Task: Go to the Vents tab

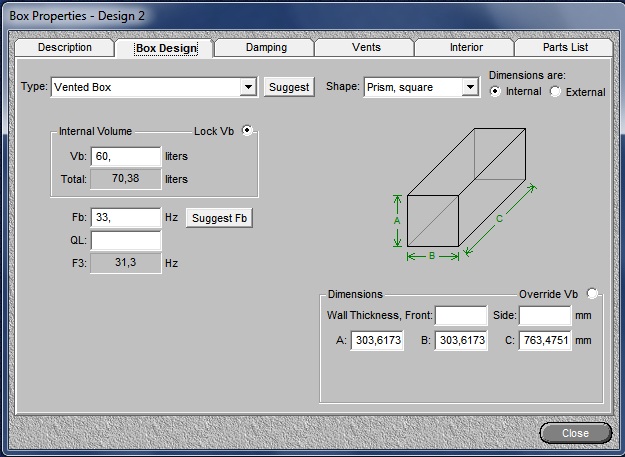Action: 366,48
